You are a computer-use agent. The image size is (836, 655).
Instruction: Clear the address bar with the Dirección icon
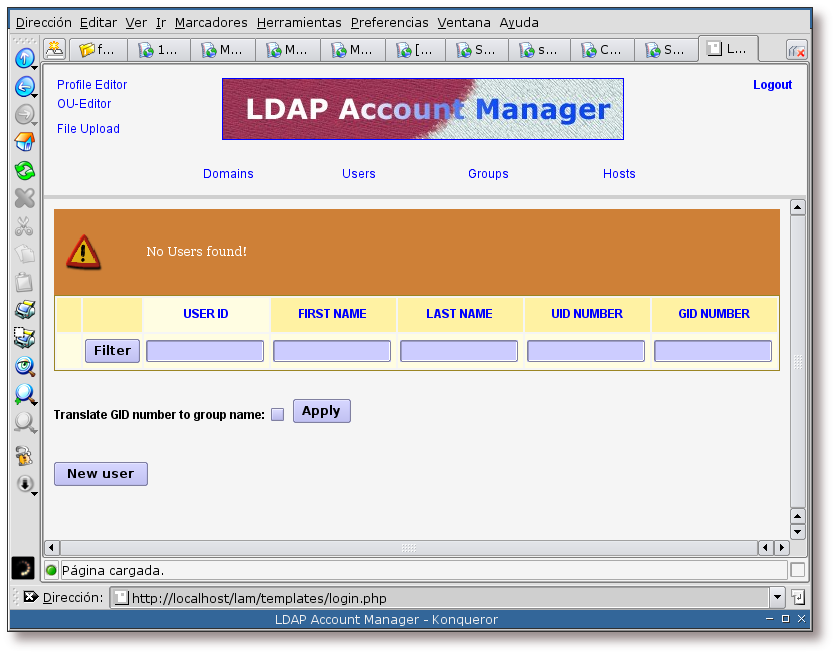30,597
